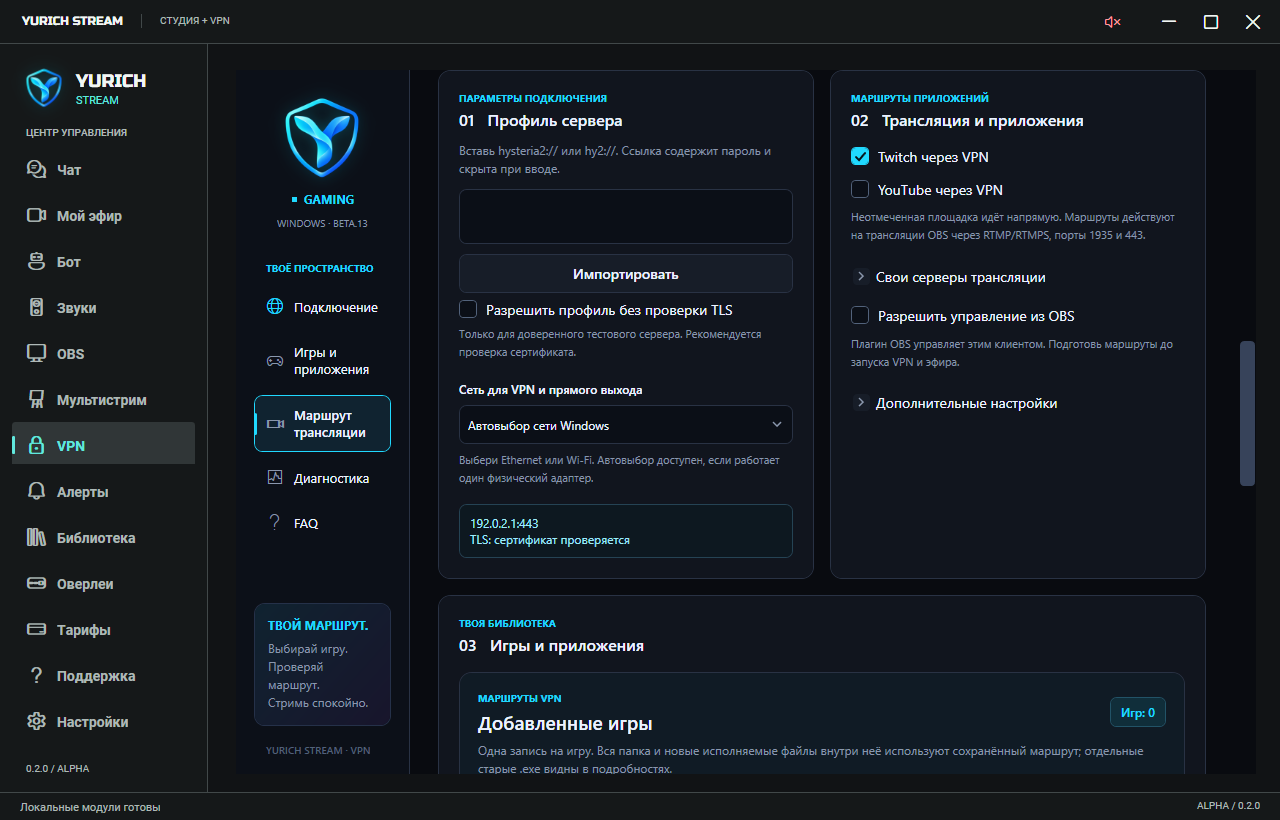Uncheck Twitch через VPN
Image resolution: width=1280 pixels, height=820 pixels.
coord(860,156)
